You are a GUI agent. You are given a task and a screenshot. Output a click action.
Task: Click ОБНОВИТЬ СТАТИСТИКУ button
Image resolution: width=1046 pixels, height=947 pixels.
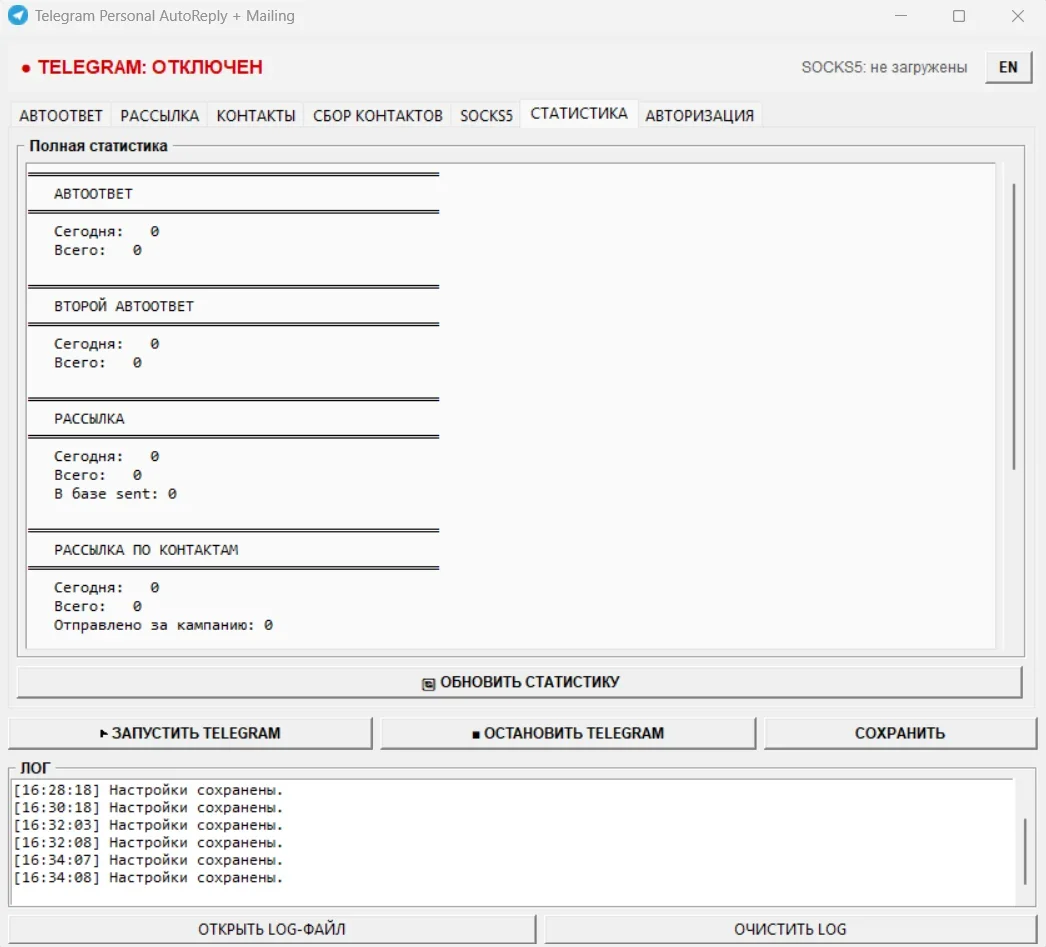(520, 682)
